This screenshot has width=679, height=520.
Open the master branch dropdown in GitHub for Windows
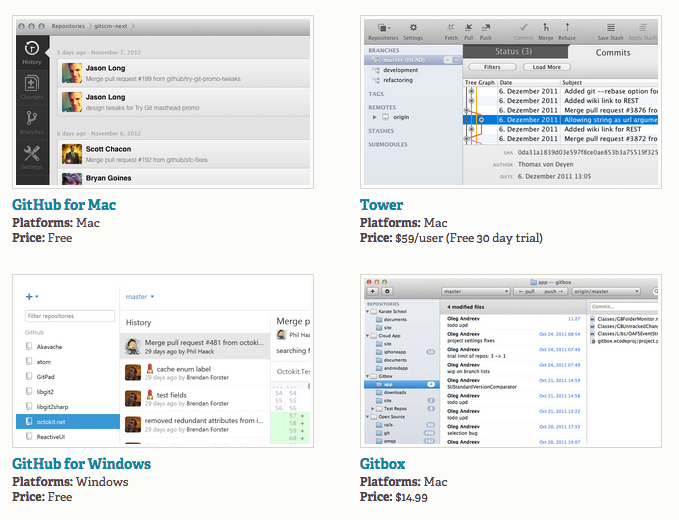click(140, 297)
